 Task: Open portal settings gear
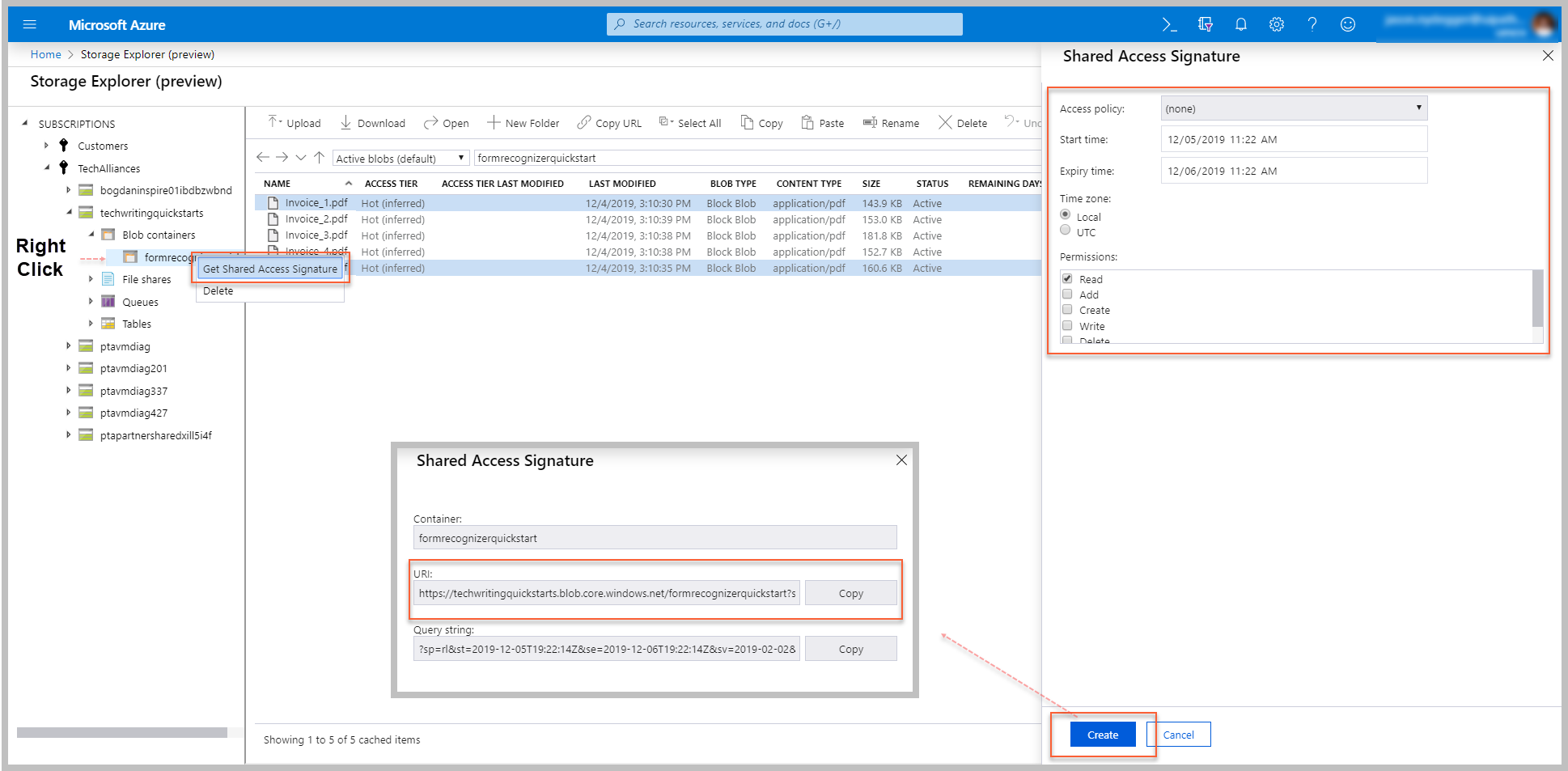1276,24
